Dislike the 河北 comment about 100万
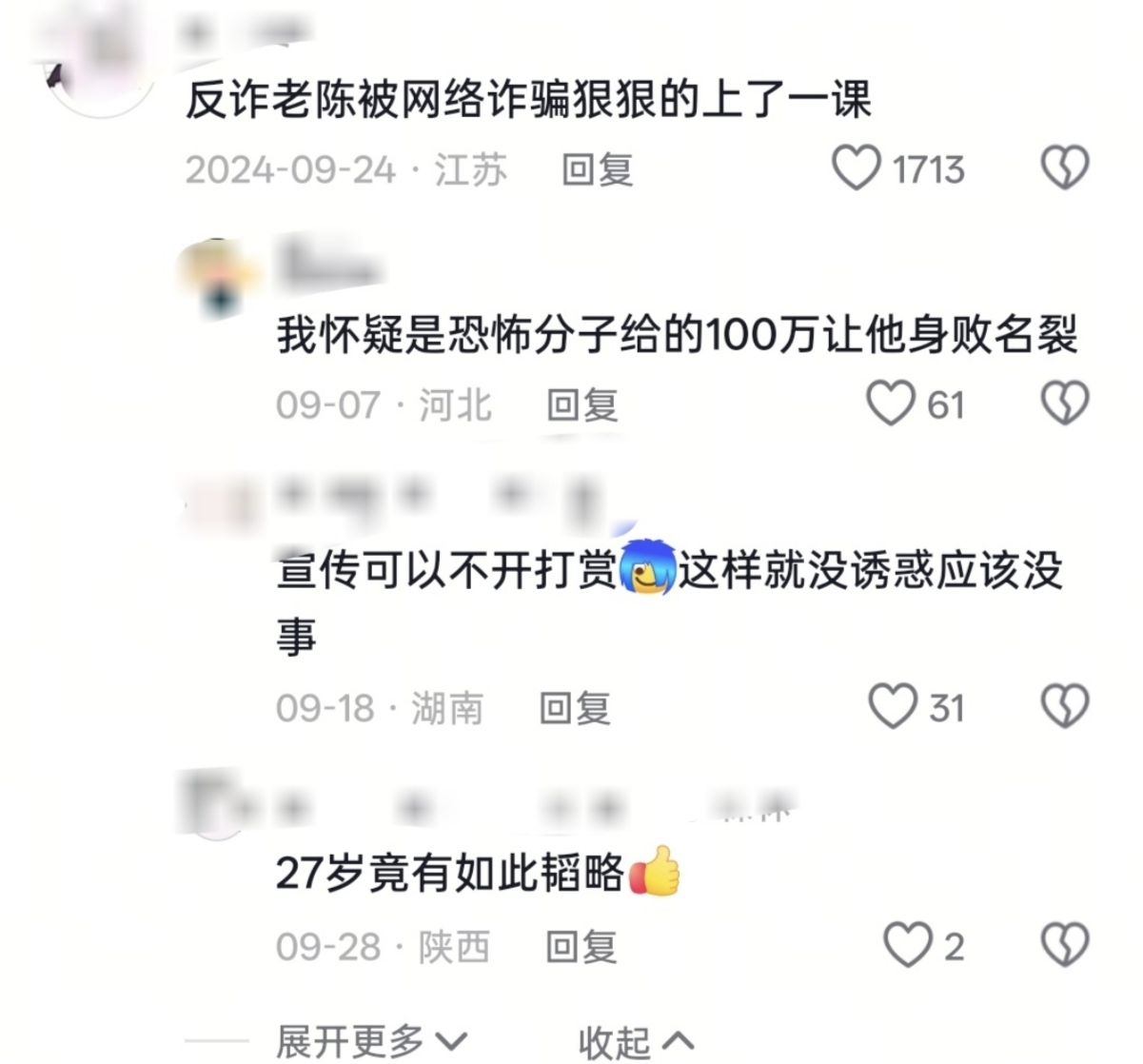 (1064, 404)
